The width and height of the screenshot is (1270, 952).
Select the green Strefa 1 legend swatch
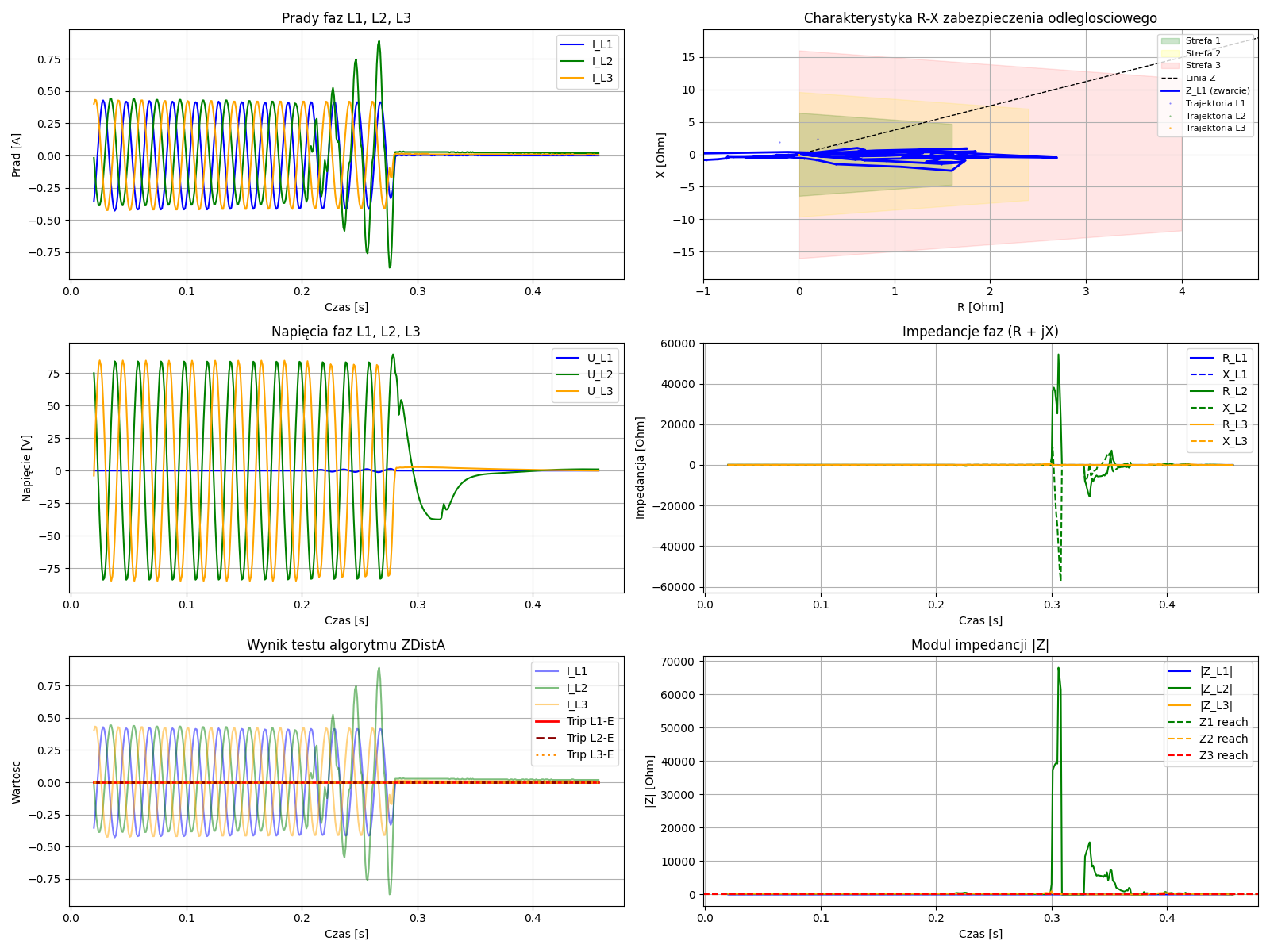click(x=1170, y=40)
